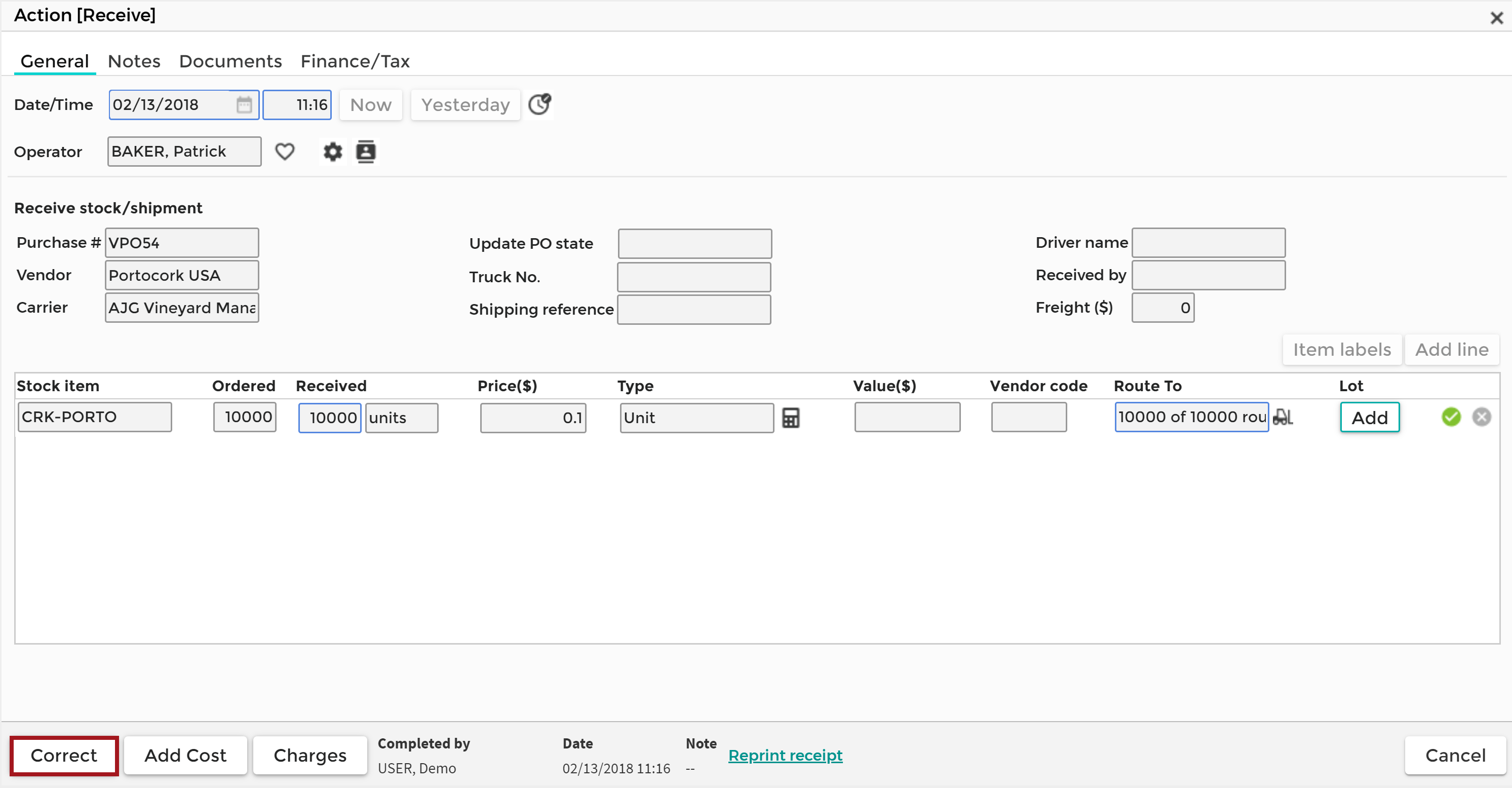Click the Driver name field
The image size is (1512, 788).
(1209, 243)
